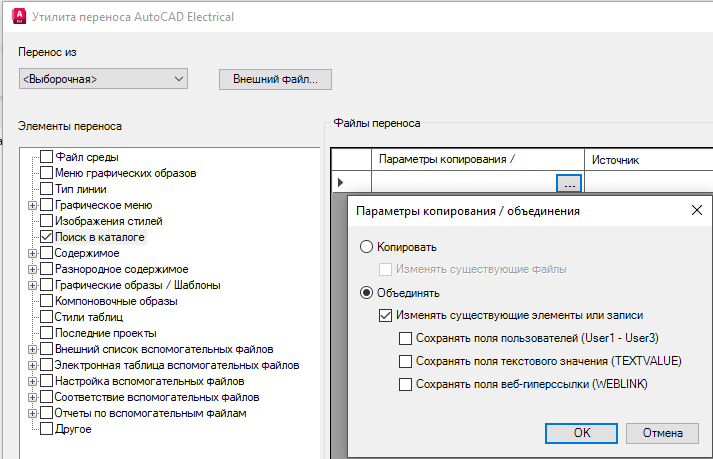Check the Файл среды checkbox
Viewport: 713px width, 459px height.
[x=46, y=157]
